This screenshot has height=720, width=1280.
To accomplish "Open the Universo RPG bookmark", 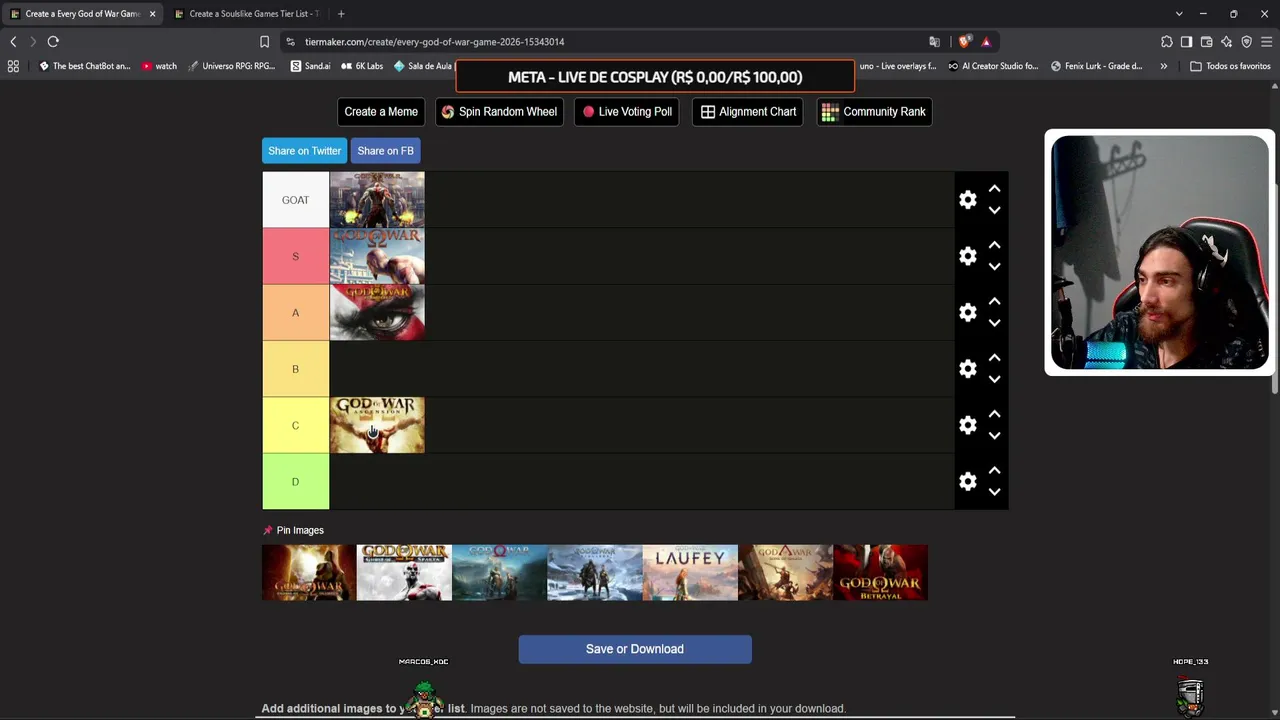I will coord(231,66).
